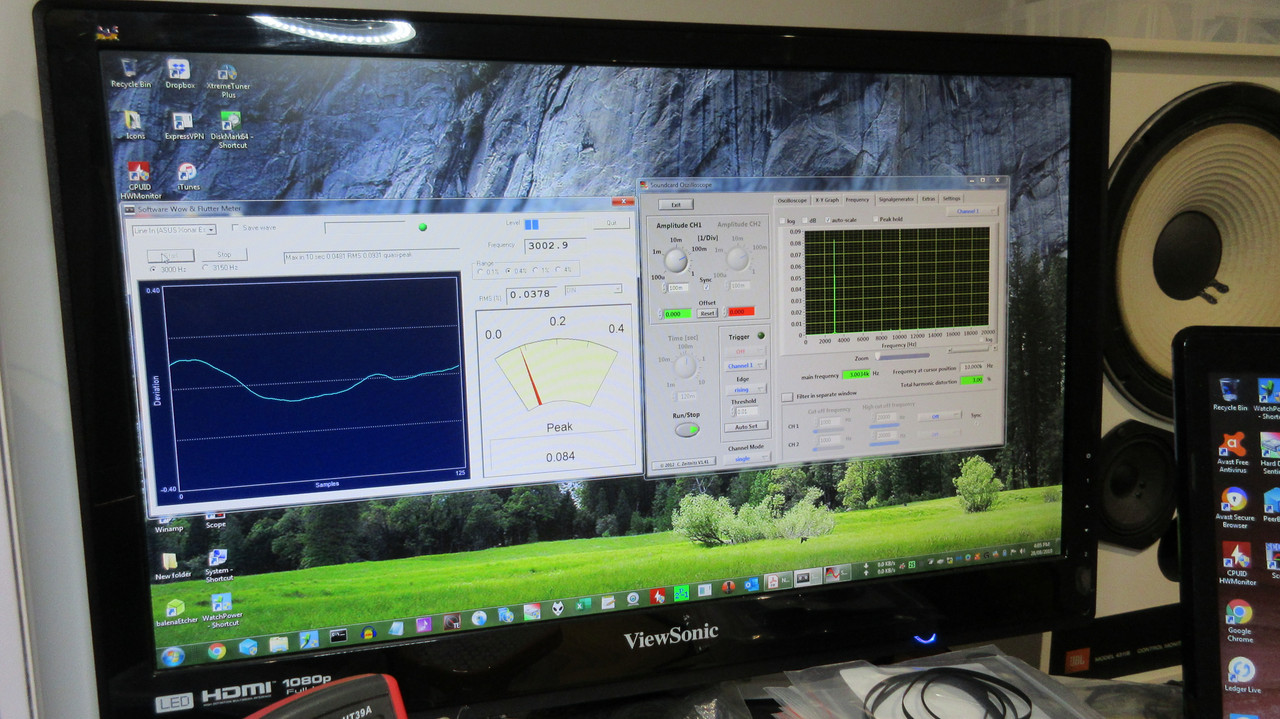Screen dimensions: 1280x719
Task: Open the Extras tab
Action: pyautogui.click(x=929, y=199)
